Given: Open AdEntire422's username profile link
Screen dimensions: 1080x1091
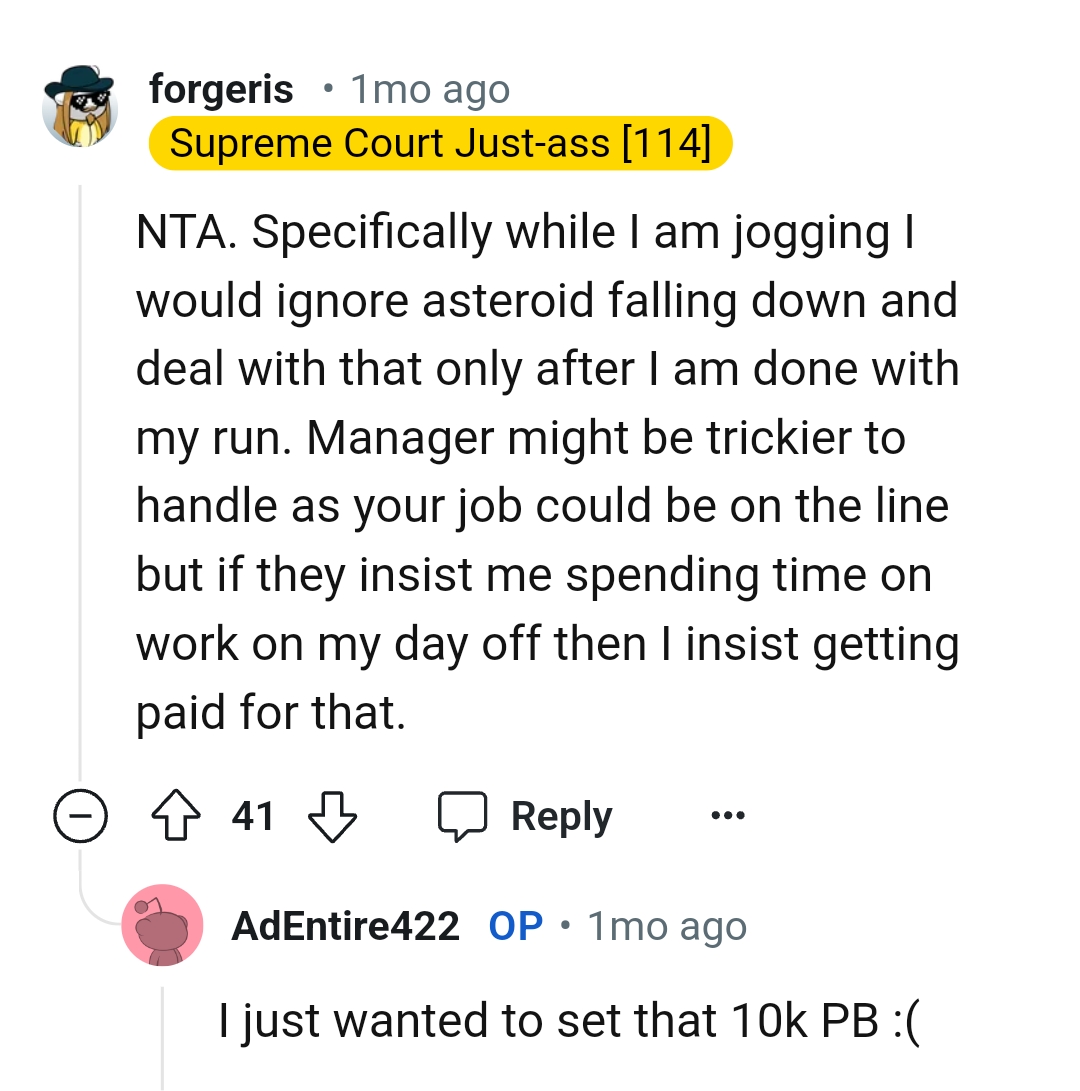Looking at the screenshot, I should coord(345,925).
